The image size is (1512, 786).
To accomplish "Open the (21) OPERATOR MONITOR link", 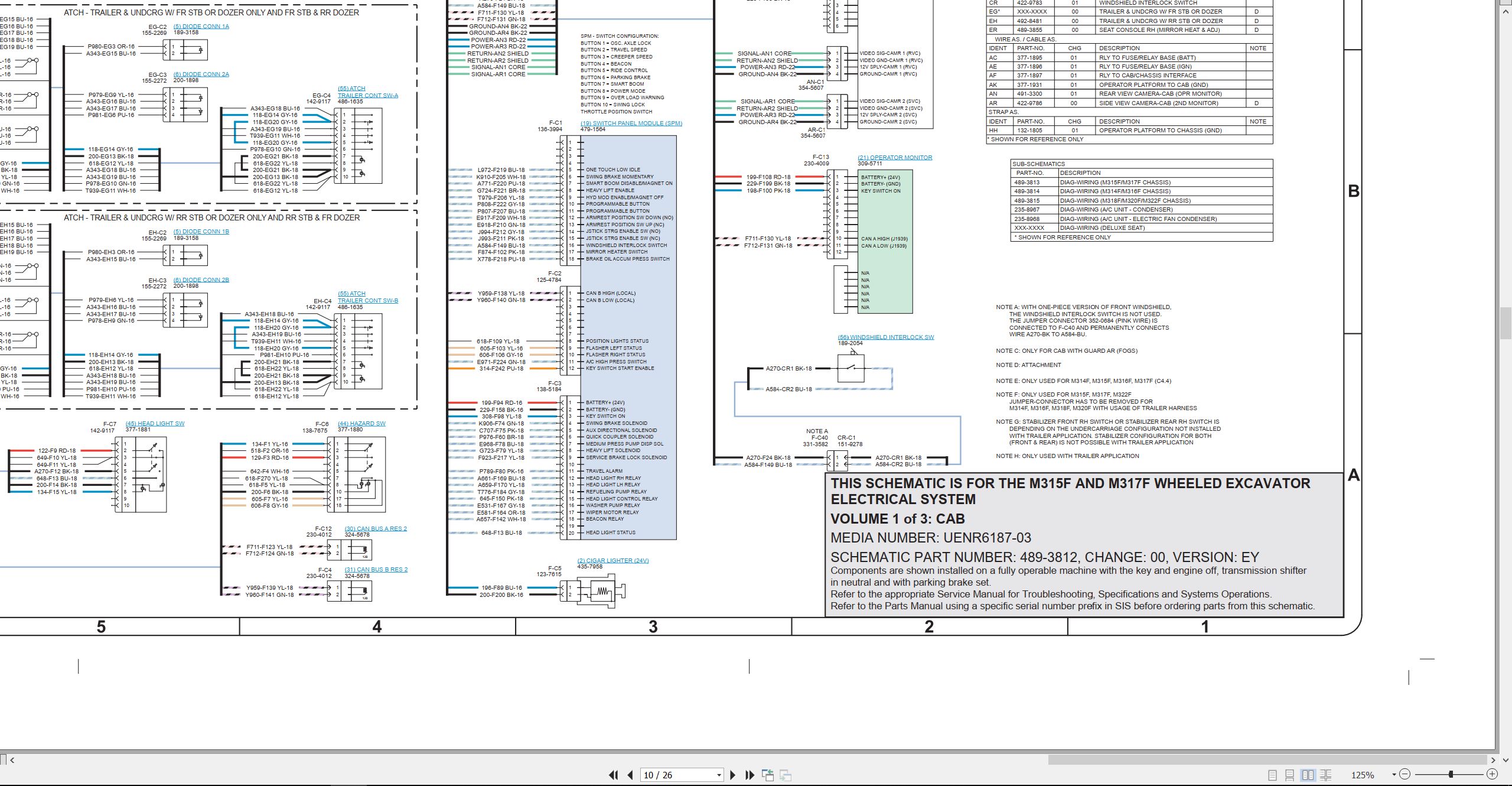I will coord(895,158).
